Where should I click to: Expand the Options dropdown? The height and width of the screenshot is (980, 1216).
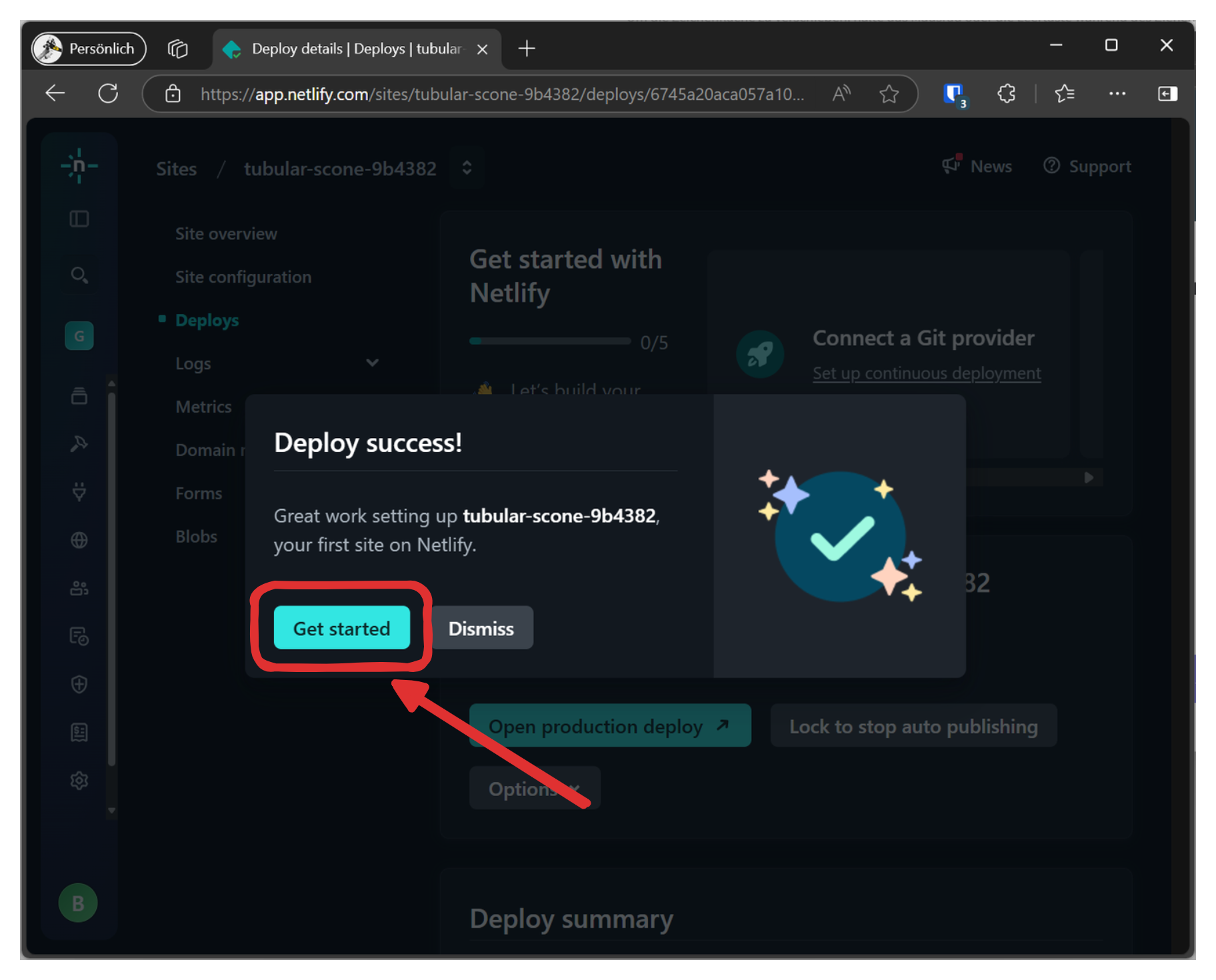[x=535, y=788]
